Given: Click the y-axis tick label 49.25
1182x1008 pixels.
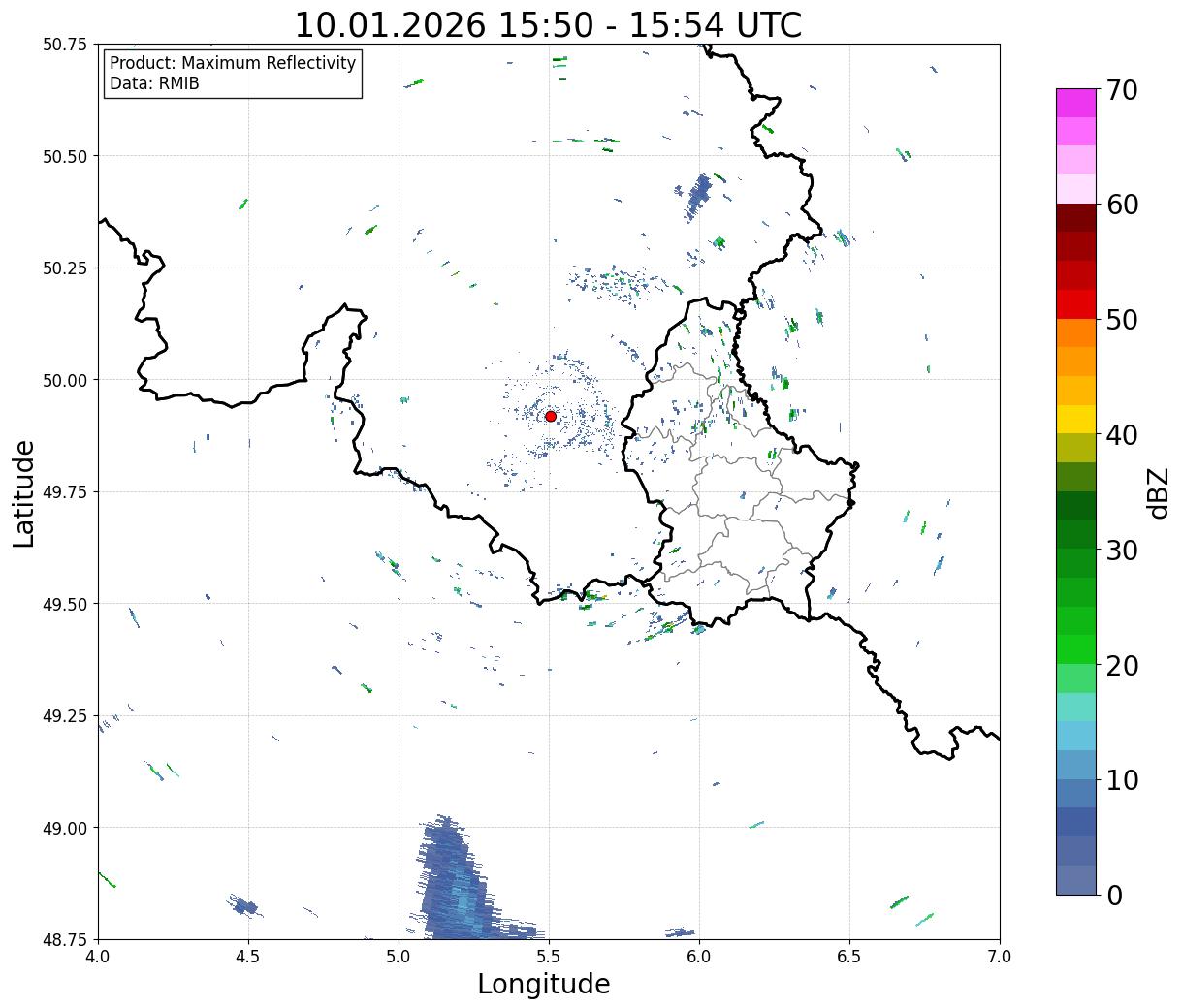Looking at the screenshot, I should coord(66,716).
